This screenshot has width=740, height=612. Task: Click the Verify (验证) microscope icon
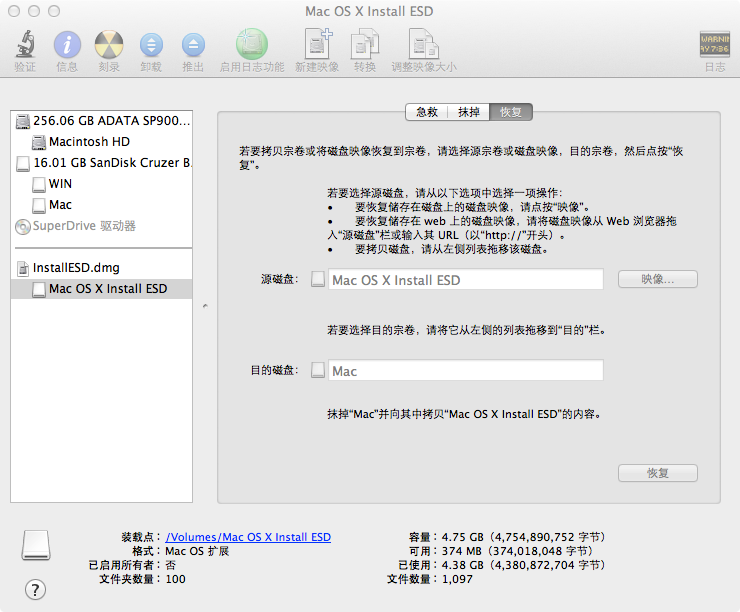(25, 44)
